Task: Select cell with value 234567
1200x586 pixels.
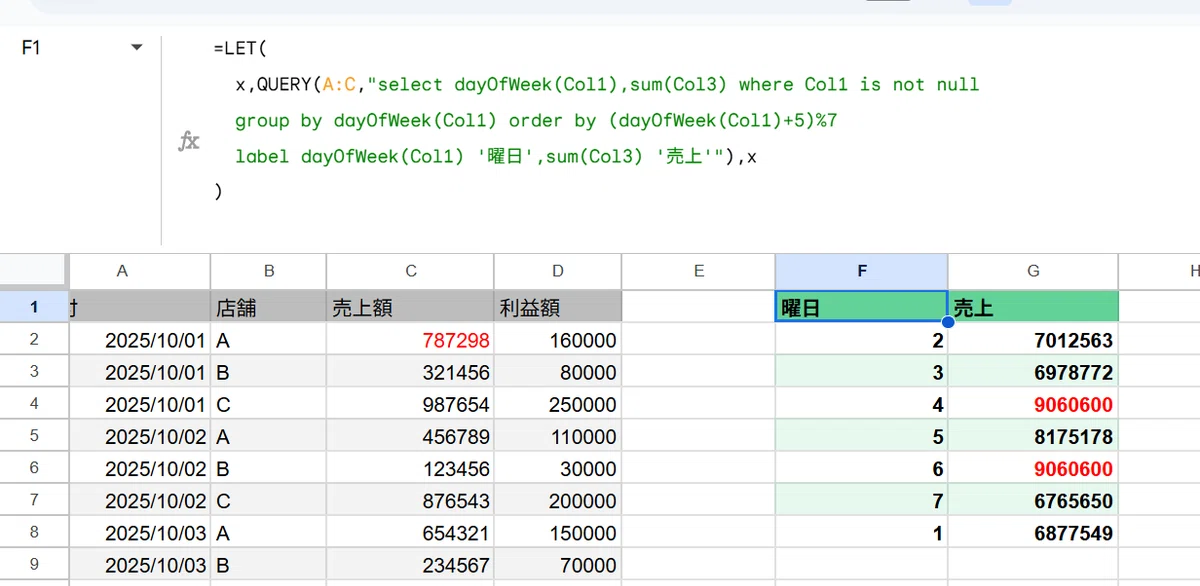Action: [410, 565]
